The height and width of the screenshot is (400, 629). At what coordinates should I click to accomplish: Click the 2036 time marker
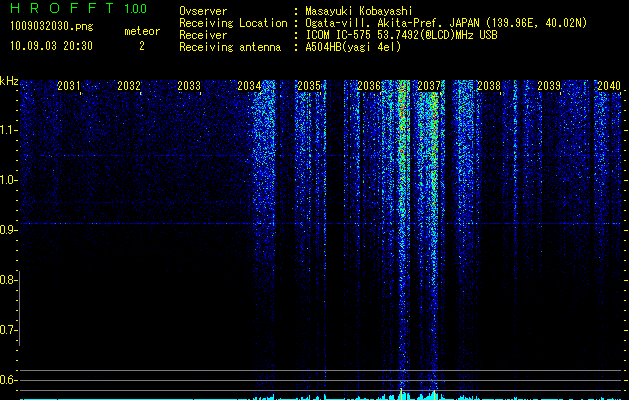[369, 86]
